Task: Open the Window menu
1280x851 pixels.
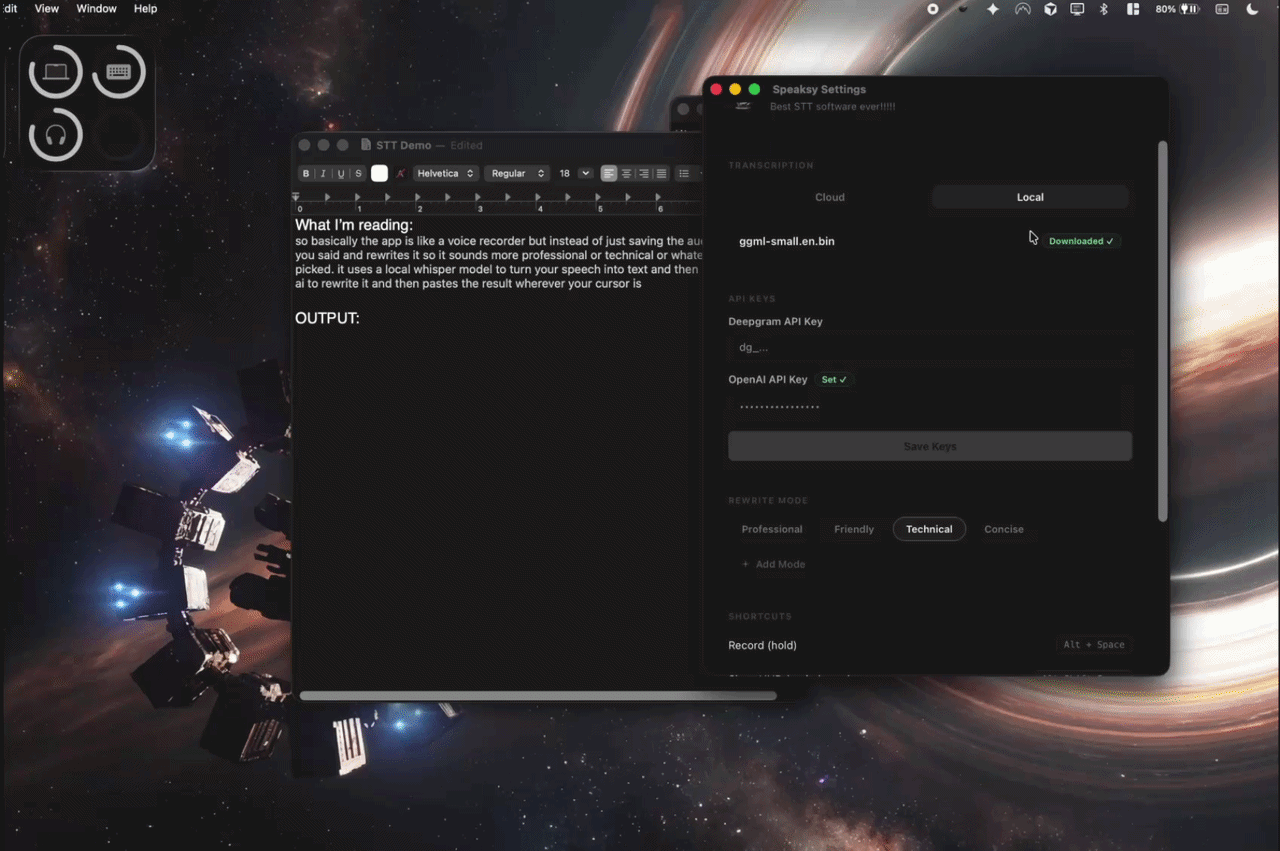Action: point(96,8)
